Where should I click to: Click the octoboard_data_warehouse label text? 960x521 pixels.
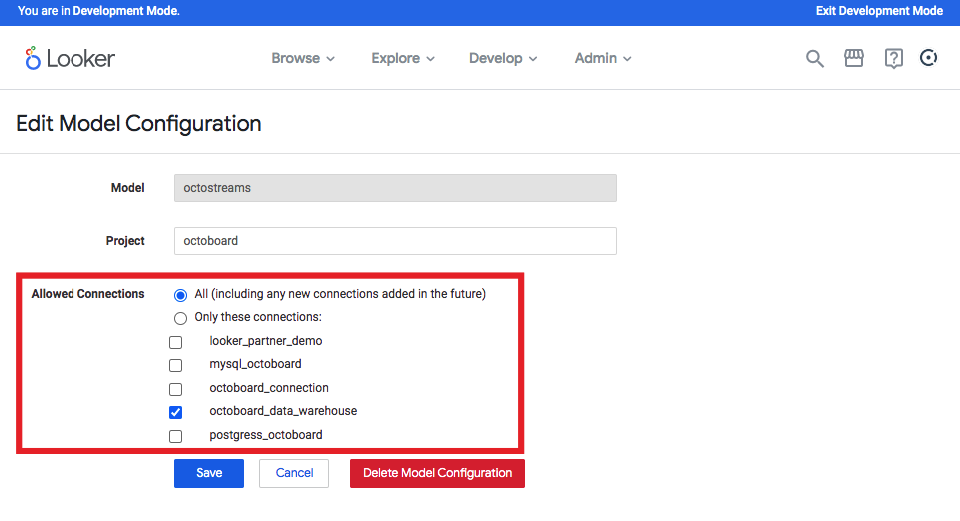(283, 411)
